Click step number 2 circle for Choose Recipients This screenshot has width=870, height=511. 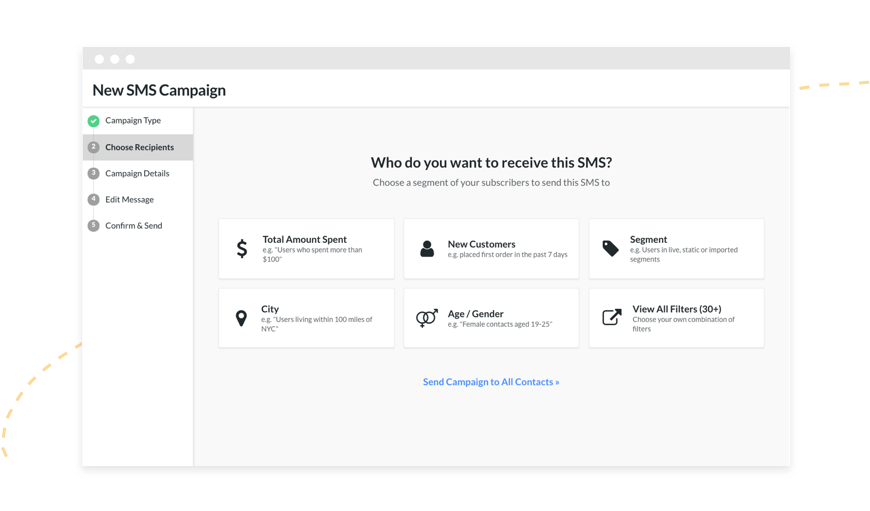tap(93, 147)
